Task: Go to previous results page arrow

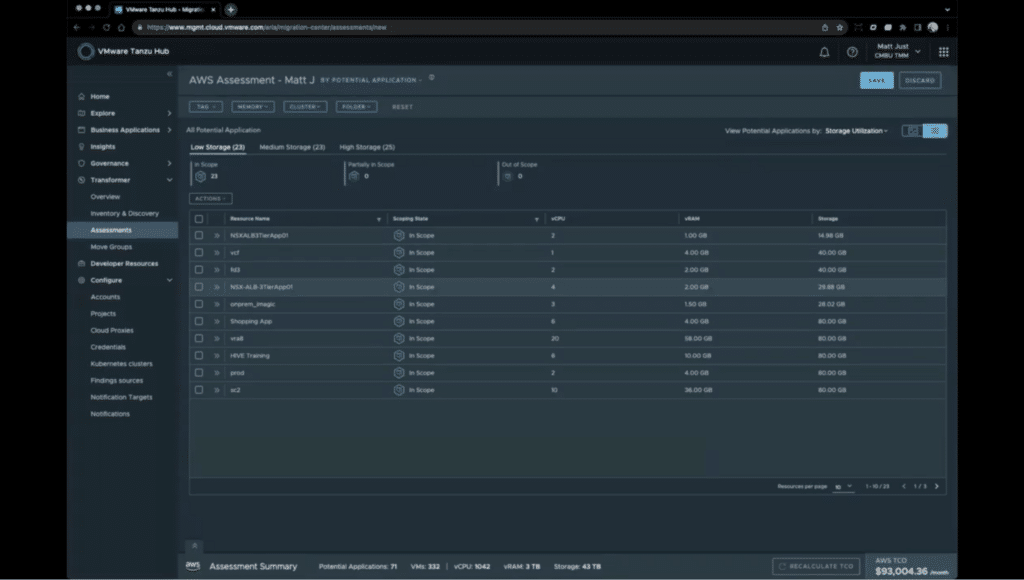Action: 904,487
